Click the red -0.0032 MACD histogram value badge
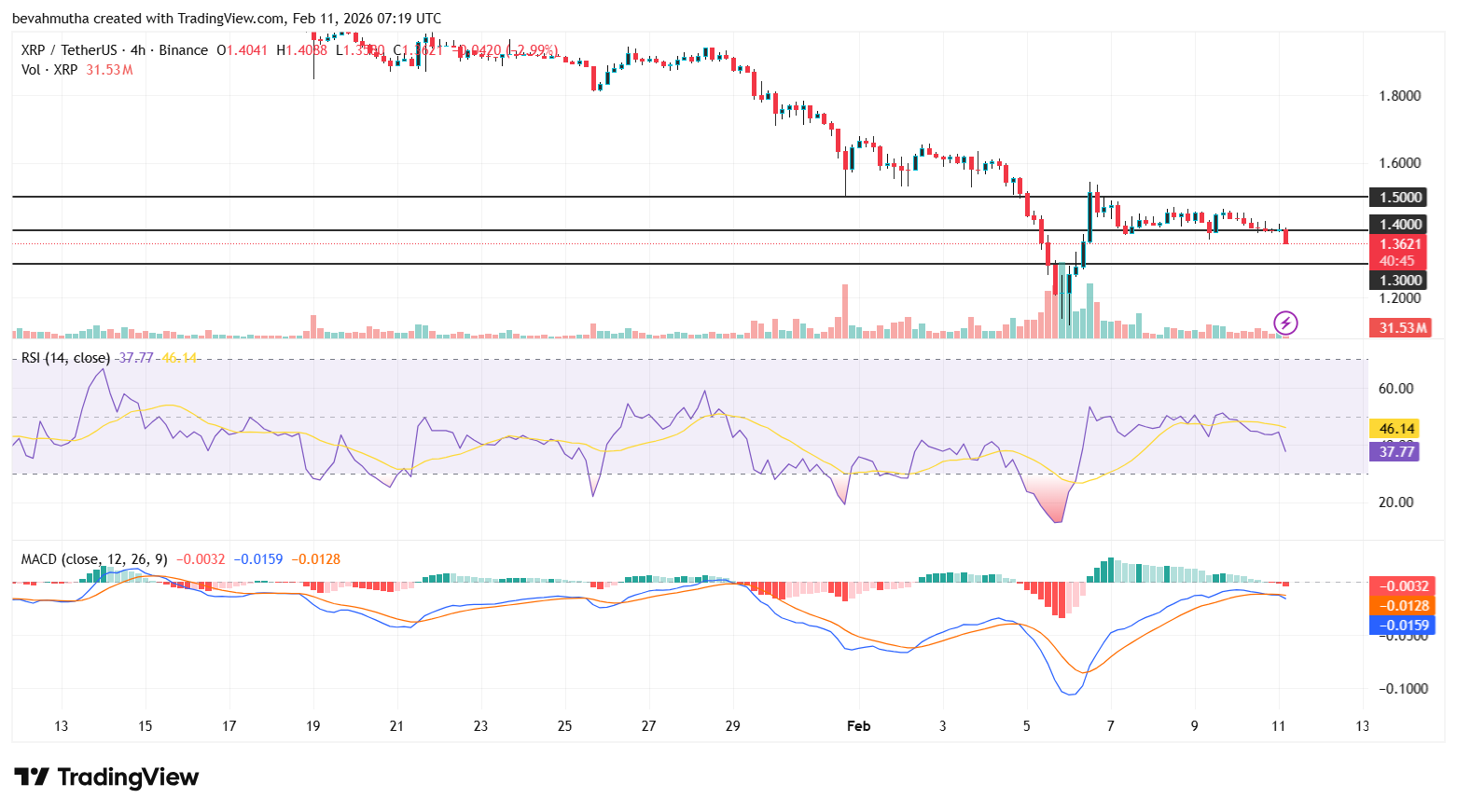Viewport: 1457px width, 812px height. click(1402, 586)
